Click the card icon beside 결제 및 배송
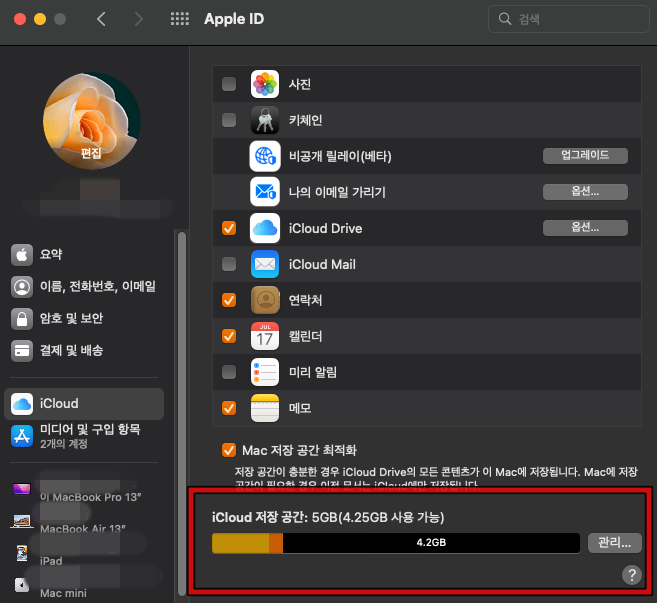Screen dimensions: 657x603 click(22, 350)
